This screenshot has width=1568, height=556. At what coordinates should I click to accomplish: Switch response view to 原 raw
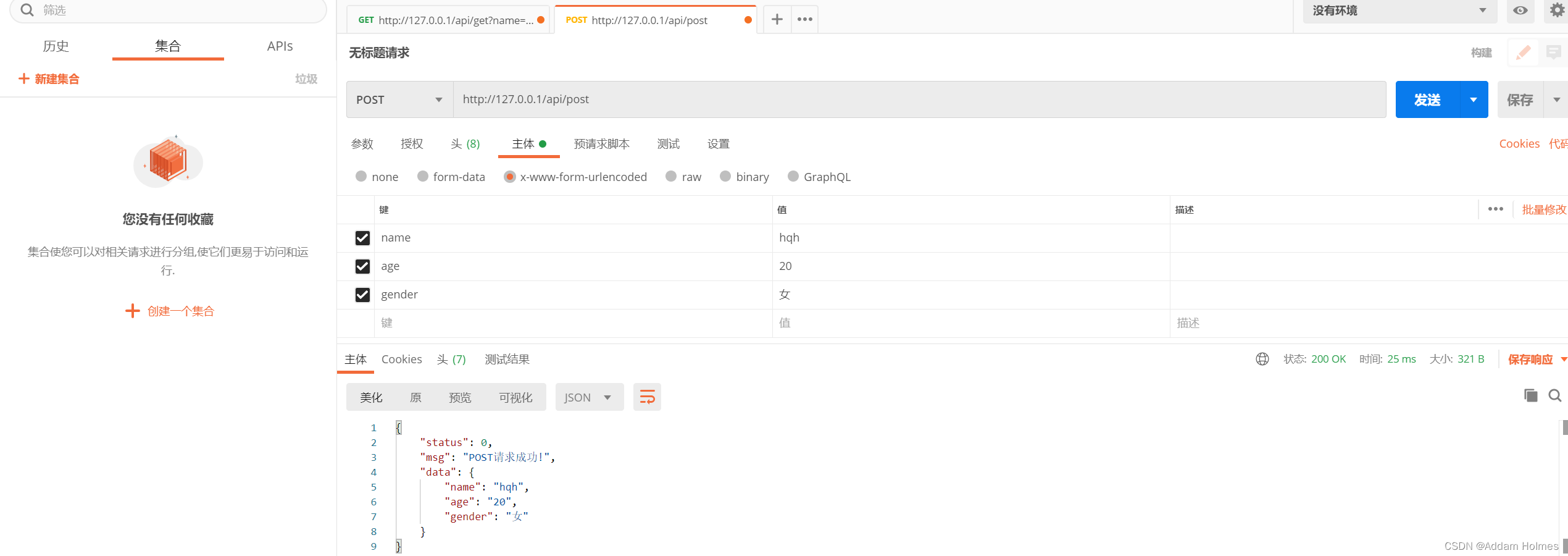point(415,397)
